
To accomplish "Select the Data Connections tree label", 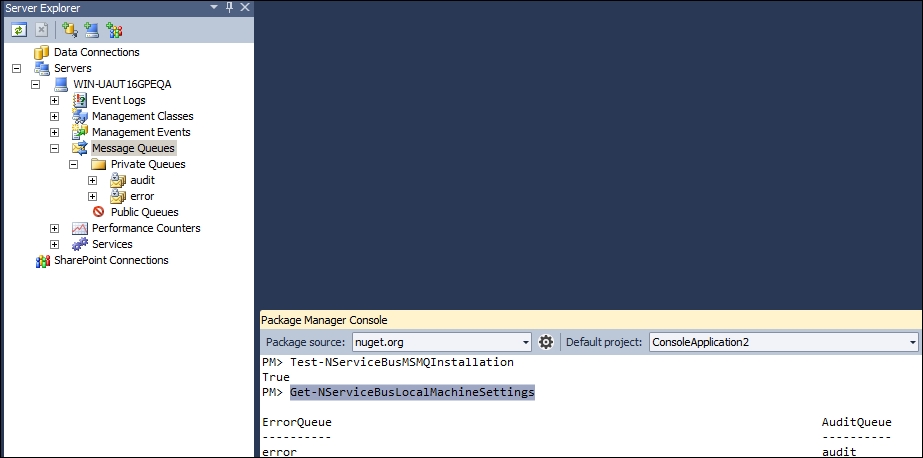I will pyautogui.click(x=97, y=52).
